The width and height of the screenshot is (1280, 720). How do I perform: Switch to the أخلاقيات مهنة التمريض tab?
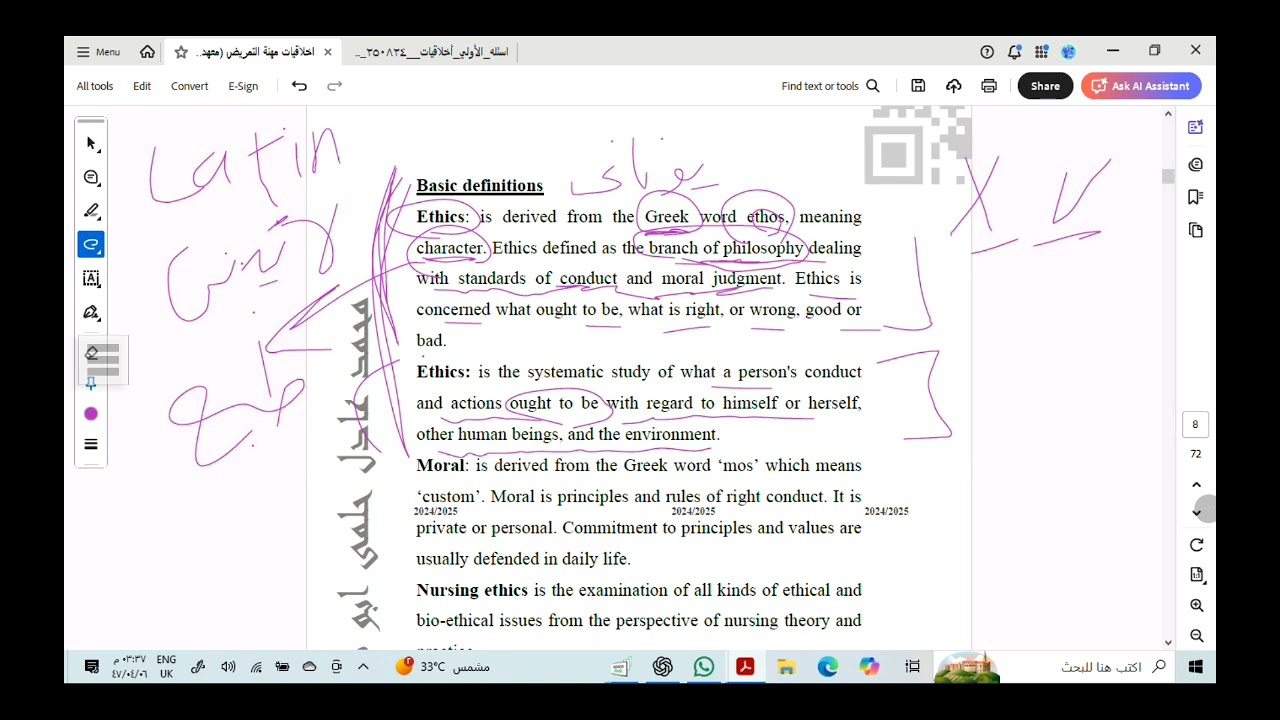pyautogui.click(x=256, y=52)
